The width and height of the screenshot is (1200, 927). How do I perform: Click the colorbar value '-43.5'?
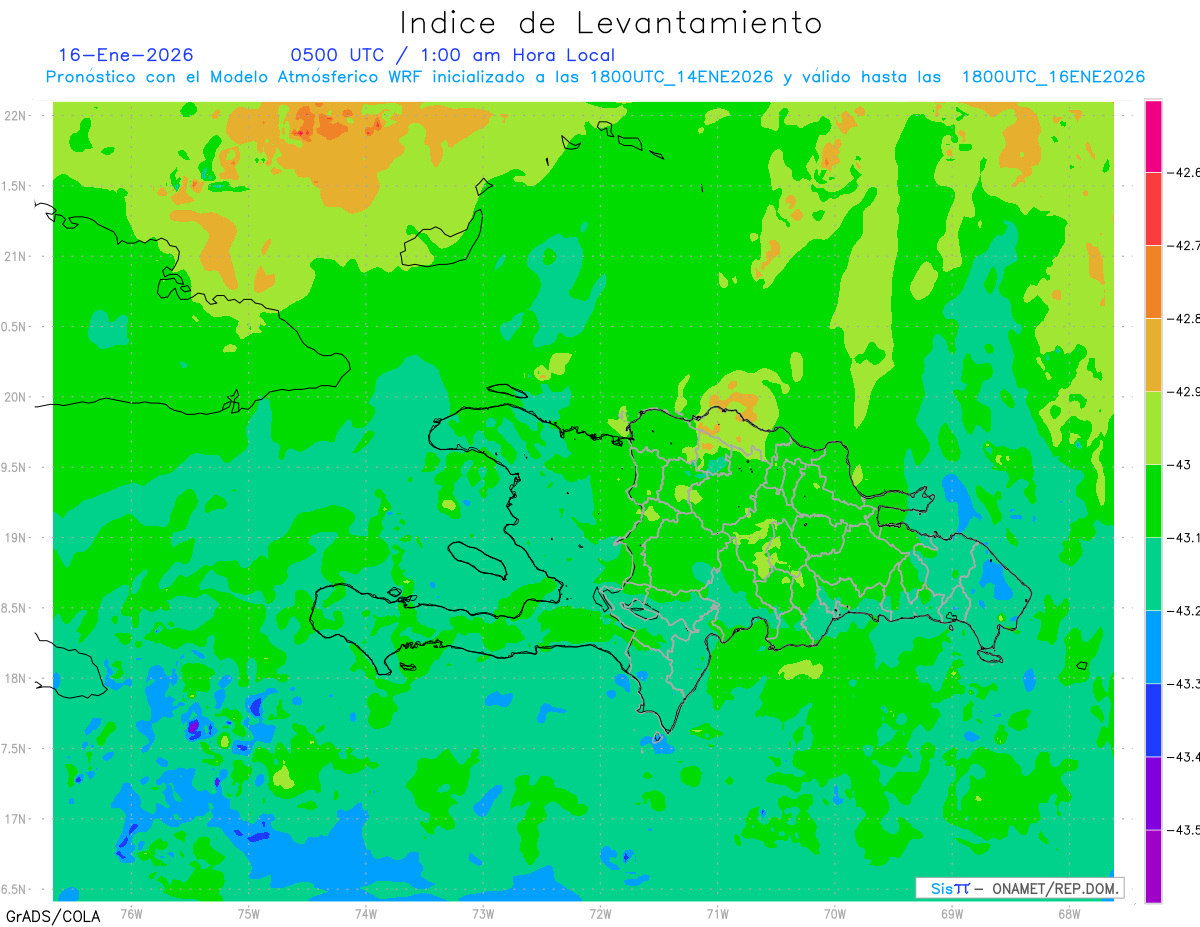pos(1184,830)
